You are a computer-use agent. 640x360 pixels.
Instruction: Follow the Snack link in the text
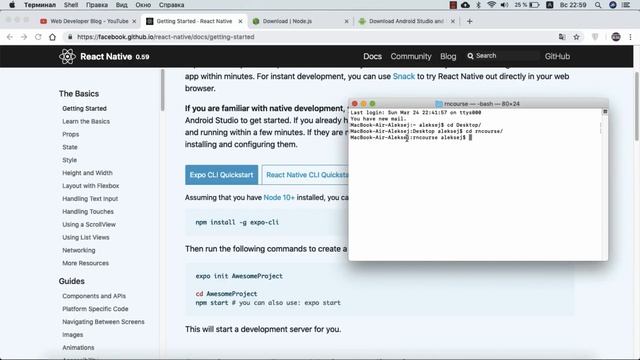(x=403, y=76)
